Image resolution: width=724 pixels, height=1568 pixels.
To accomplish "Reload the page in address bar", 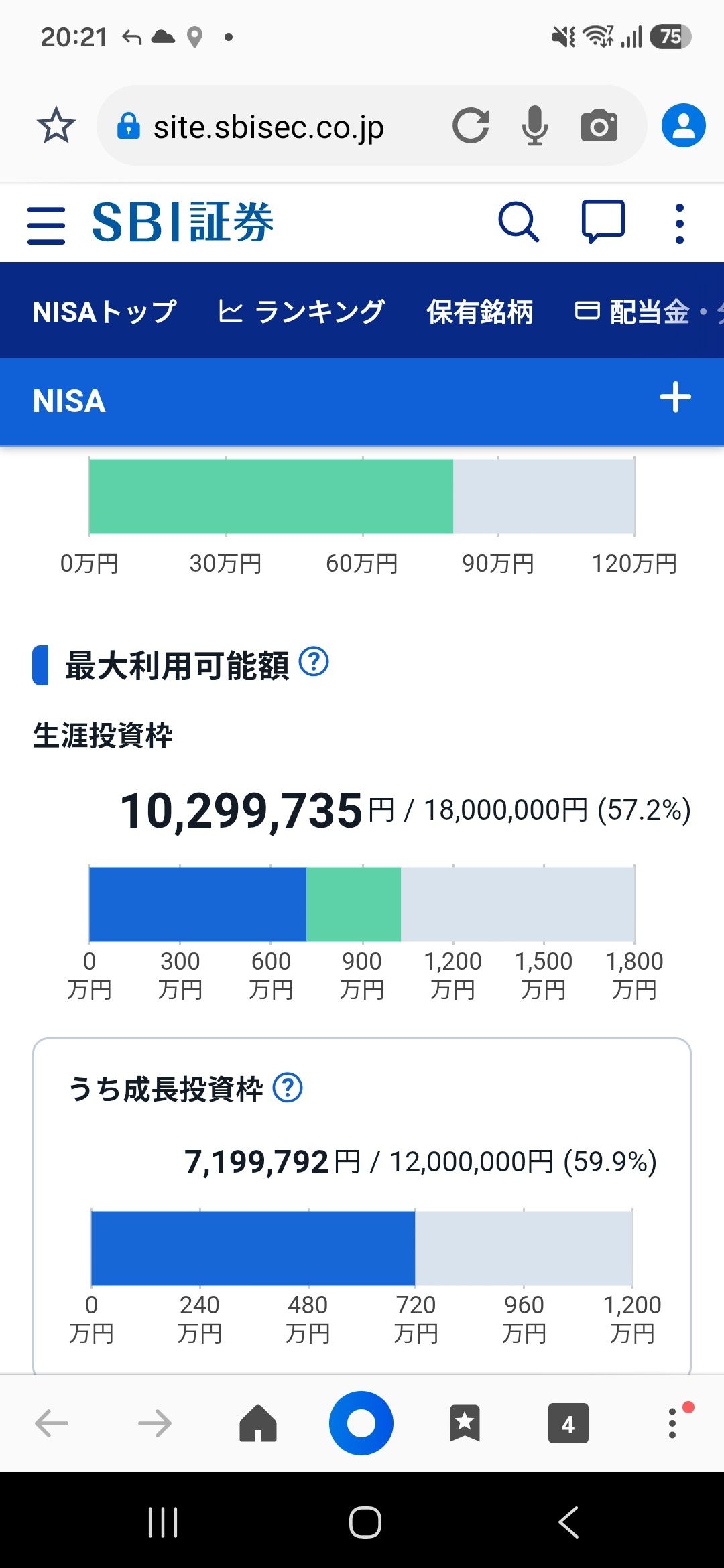I will point(471,126).
